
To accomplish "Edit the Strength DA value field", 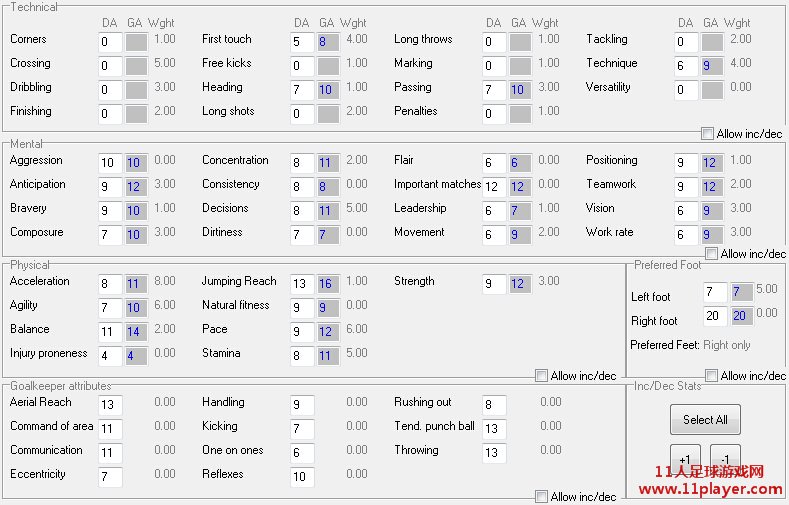I will pyautogui.click(x=494, y=283).
